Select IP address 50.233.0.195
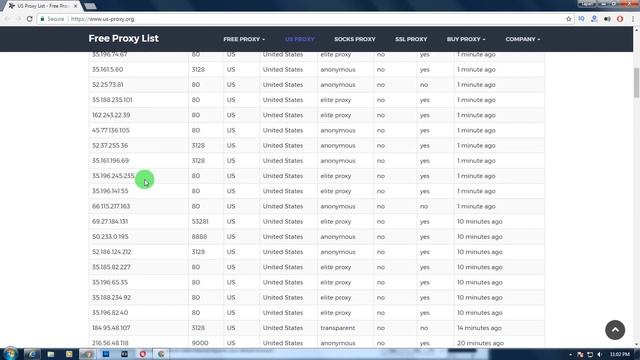Viewport: 640px width, 360px height. tap(110, 237)
